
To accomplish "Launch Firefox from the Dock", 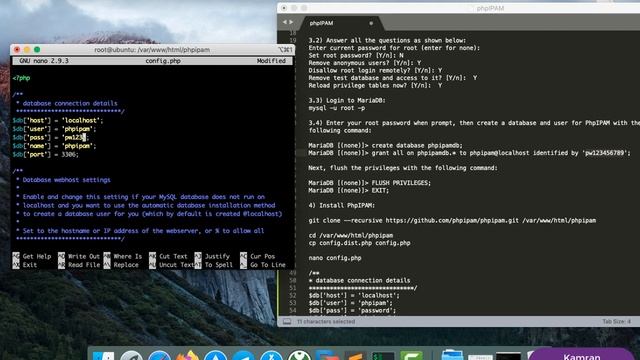I will [187, 356].
